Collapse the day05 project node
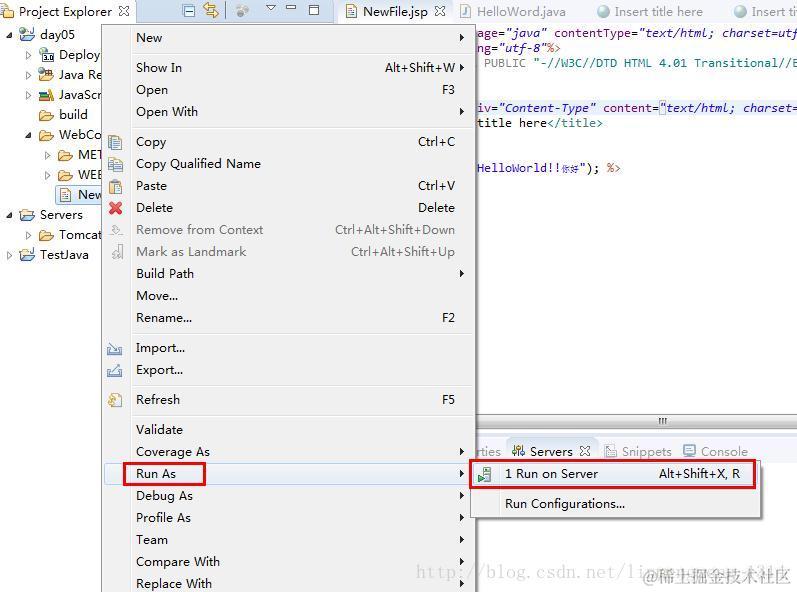Viewport: 797px width, 592px height. click(9, 35)
